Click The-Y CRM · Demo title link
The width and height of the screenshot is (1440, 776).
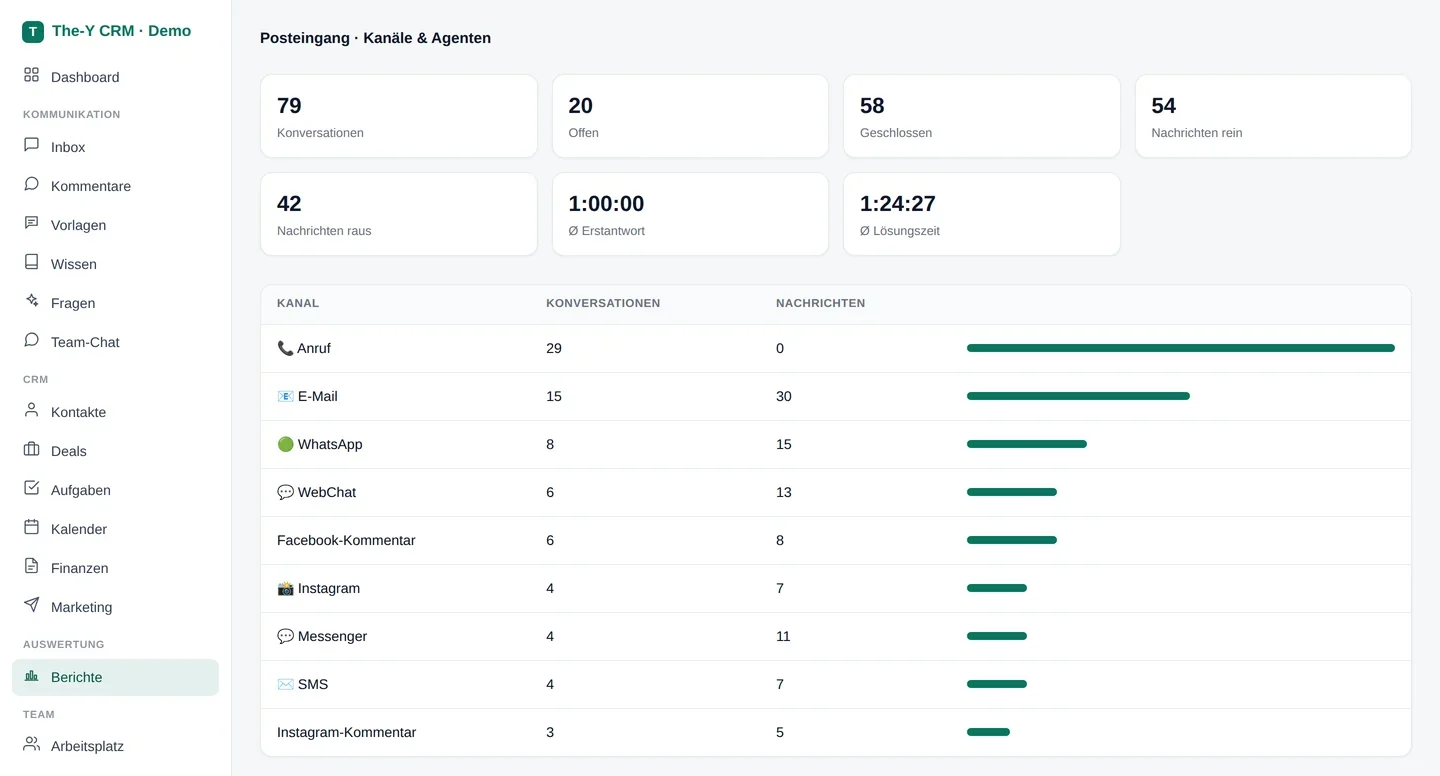pyautogui.click(x=121, y=31)
